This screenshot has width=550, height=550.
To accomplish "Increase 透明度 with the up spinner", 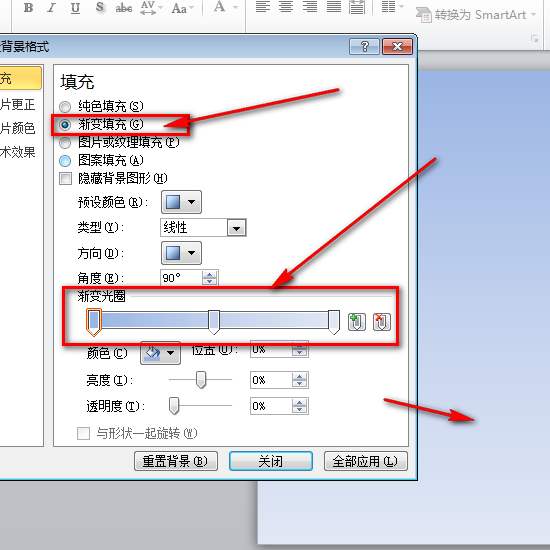I will (x=299, y=403).
